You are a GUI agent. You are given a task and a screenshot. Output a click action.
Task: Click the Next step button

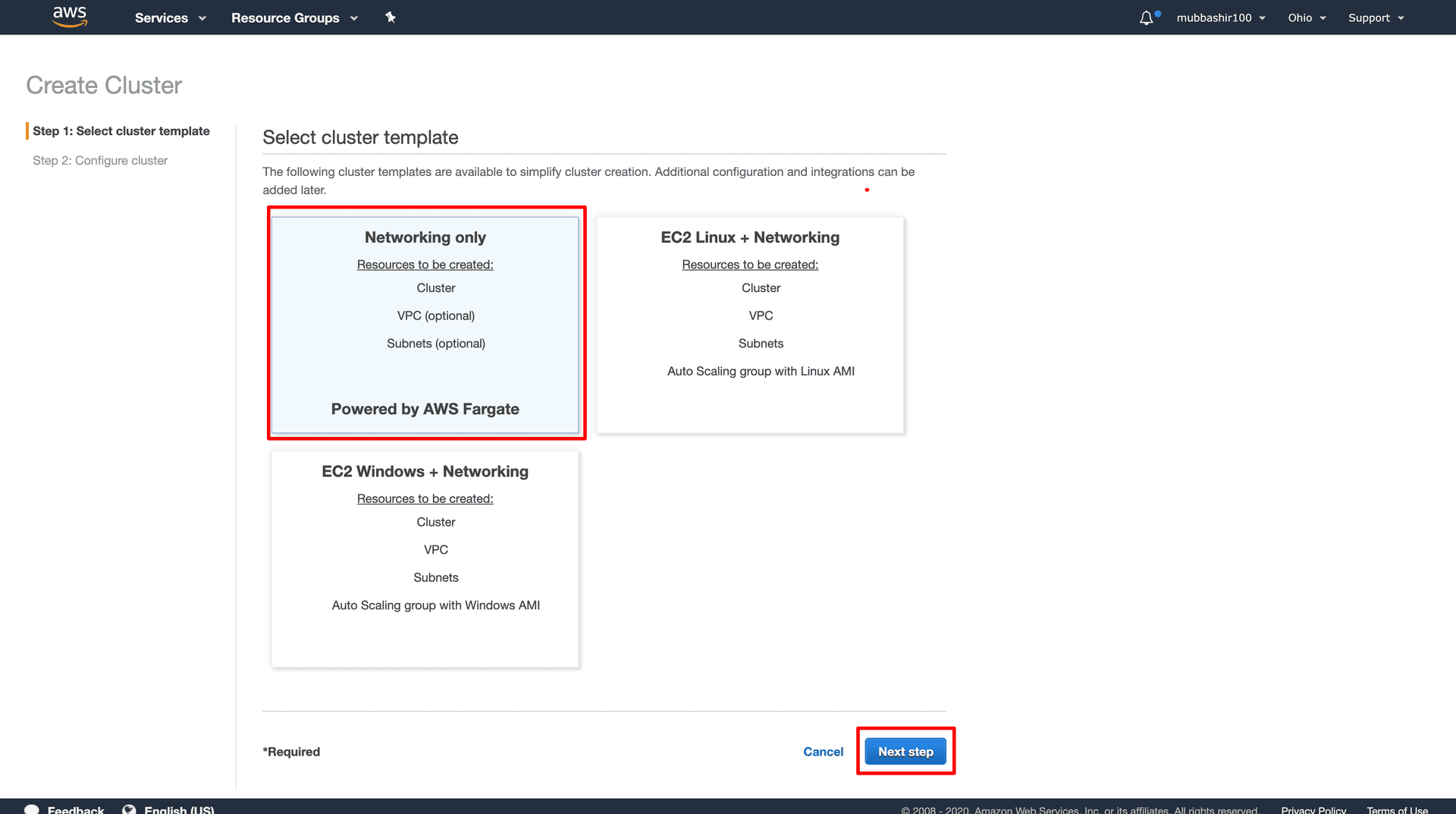[905, 752]
